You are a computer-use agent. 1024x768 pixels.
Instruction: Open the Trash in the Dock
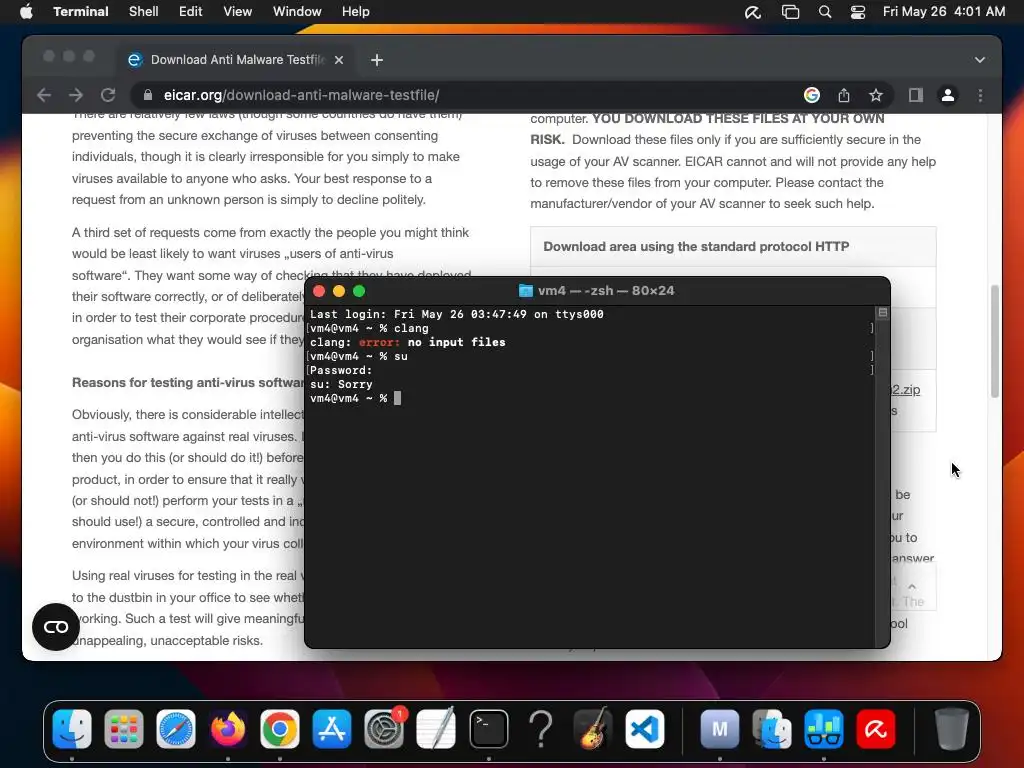(x=951, y=729)
